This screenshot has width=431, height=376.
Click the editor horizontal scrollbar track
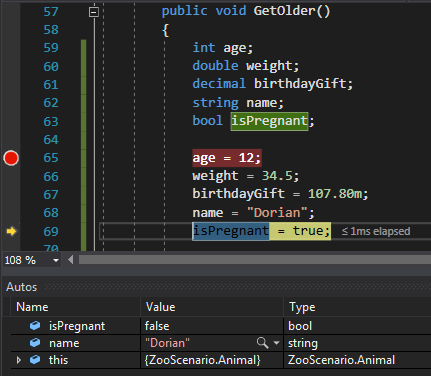255,260
